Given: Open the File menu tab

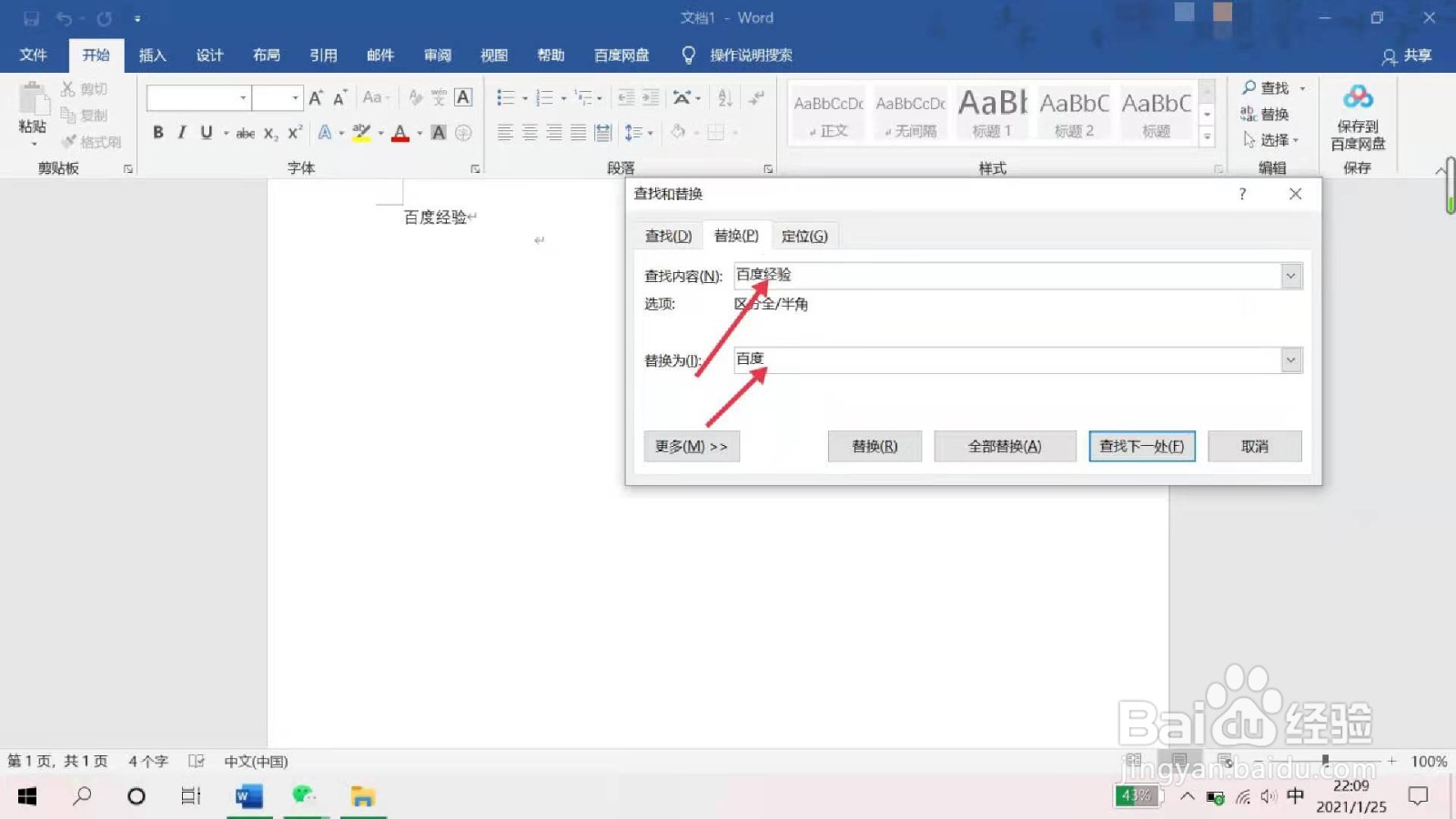Looking at the screenshot, I should (x=34, y=56).
